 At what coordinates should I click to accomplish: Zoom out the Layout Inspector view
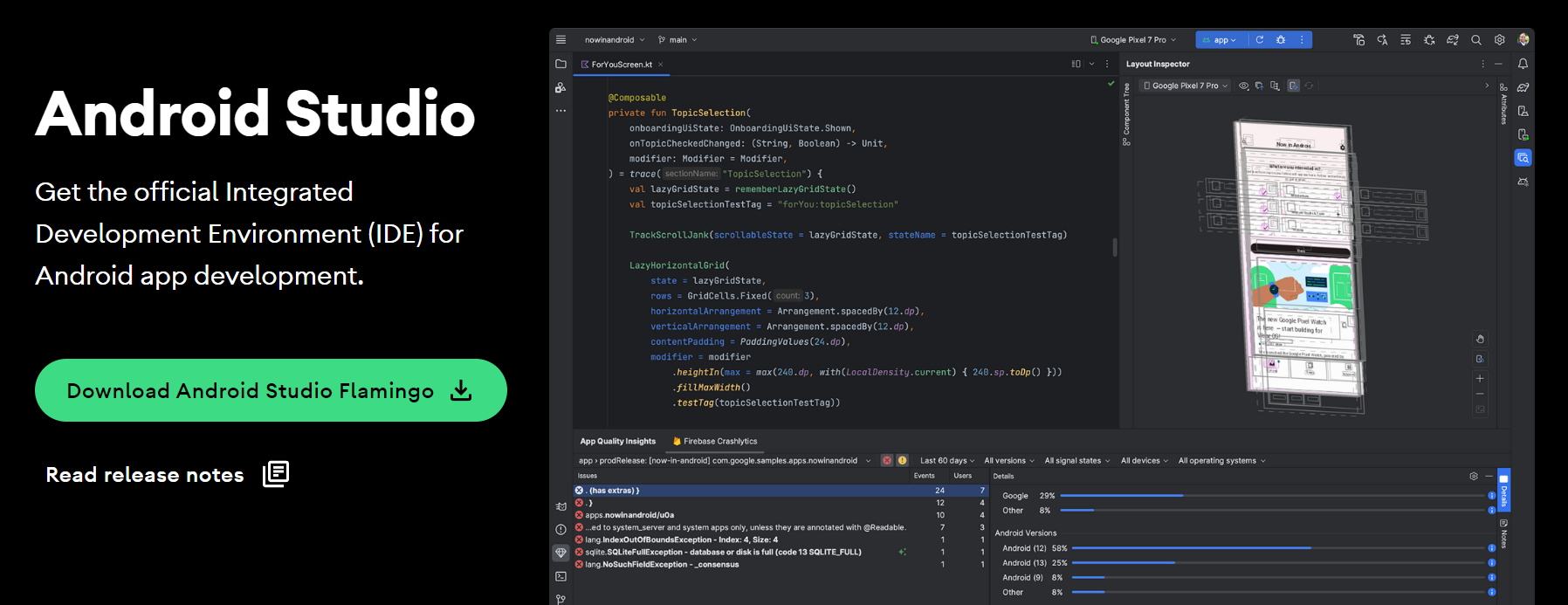1480,394
